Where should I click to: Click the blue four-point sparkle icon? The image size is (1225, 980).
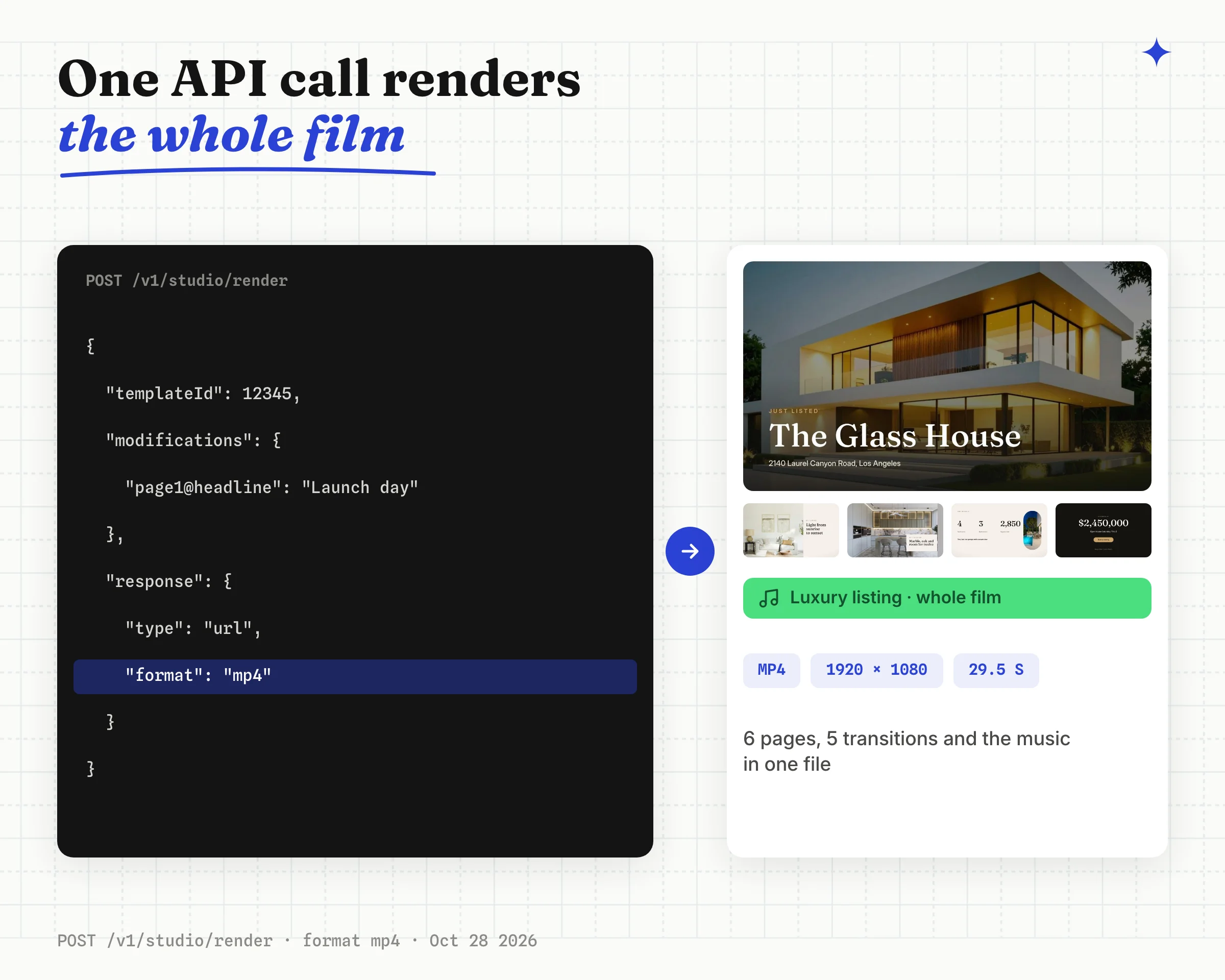[1156, 52]
